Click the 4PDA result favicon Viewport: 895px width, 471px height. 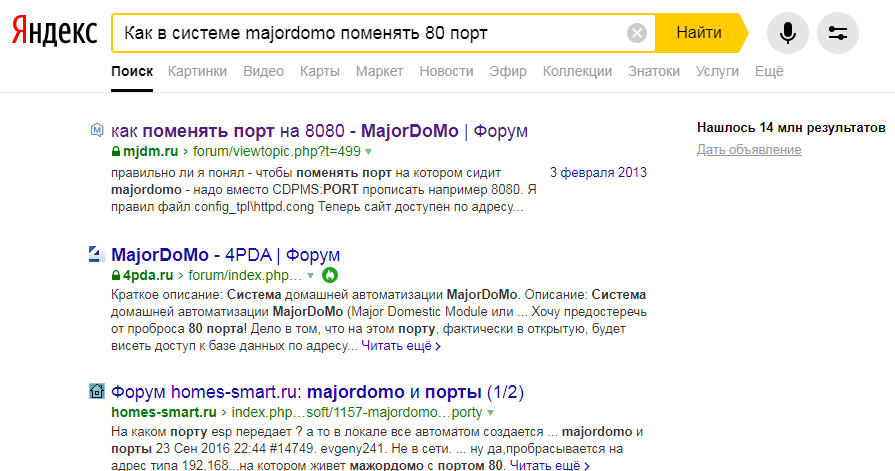(x=97, y=253)
